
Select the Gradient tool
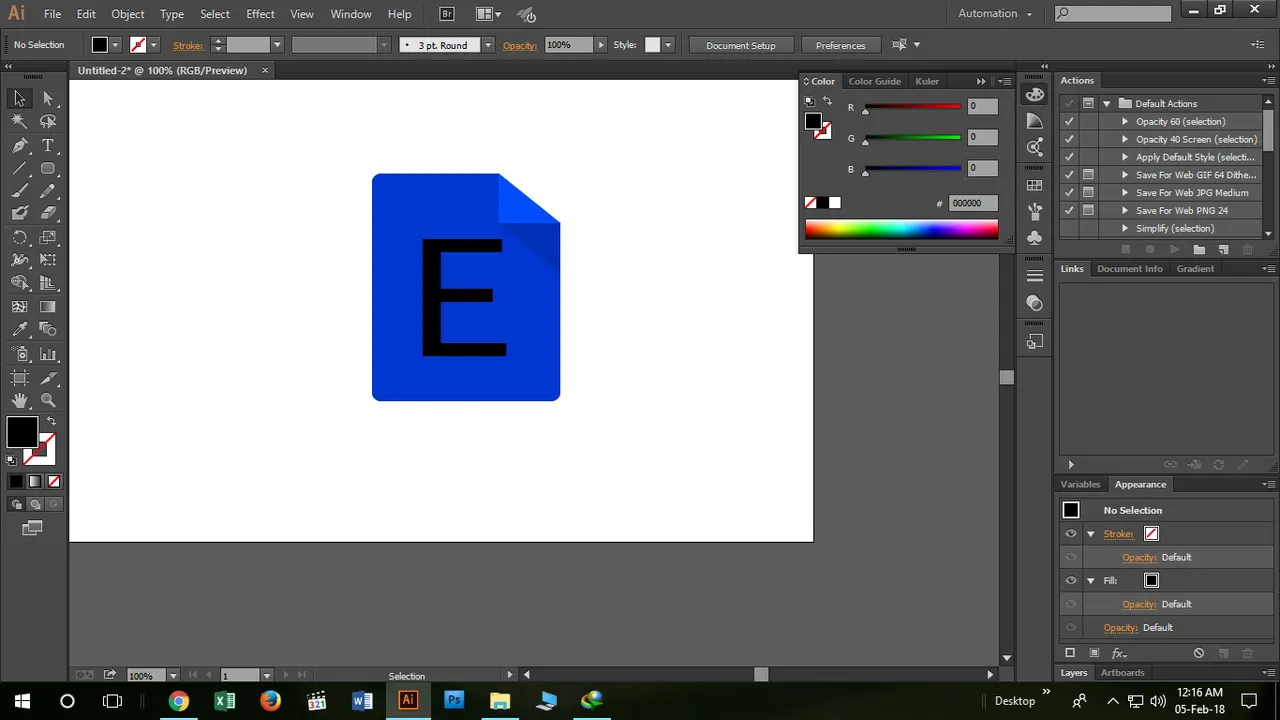(48, 307)
